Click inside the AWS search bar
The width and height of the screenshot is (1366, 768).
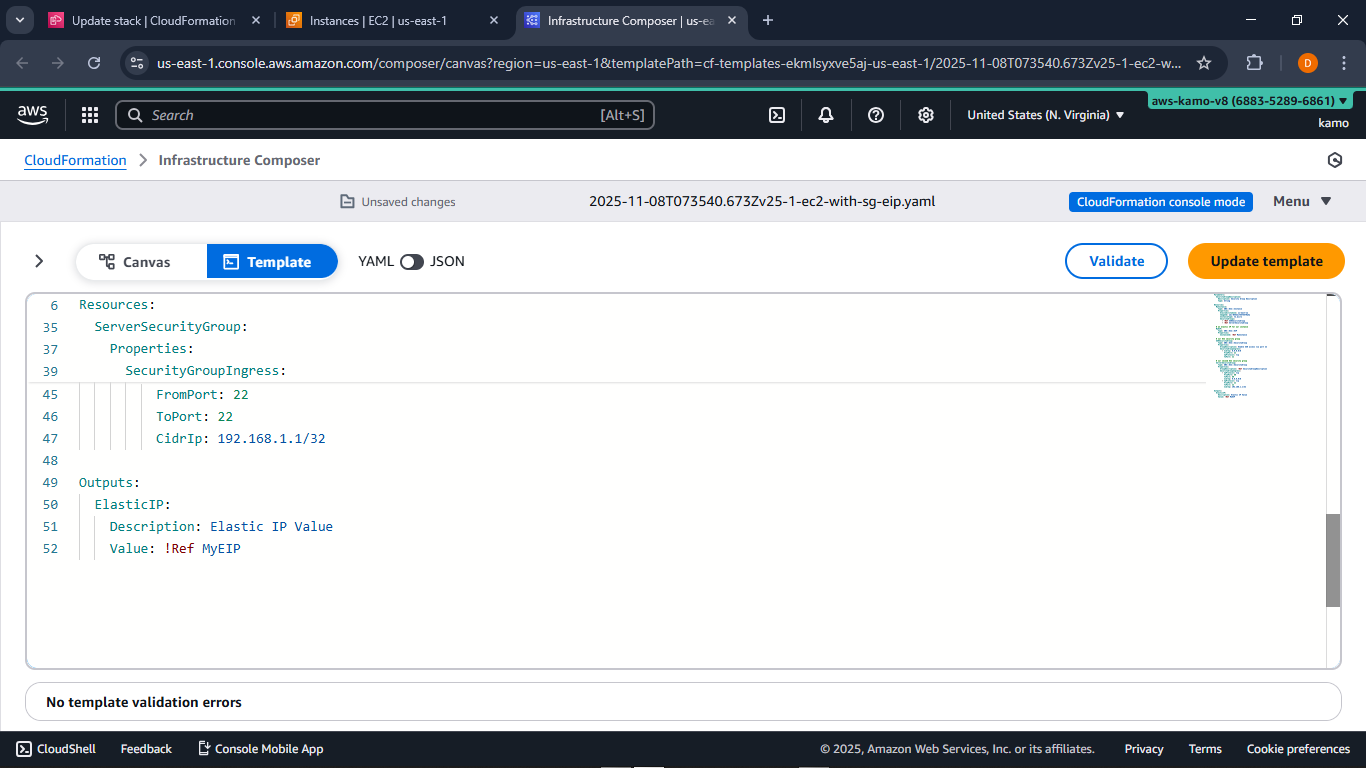(x=385, y=115)
